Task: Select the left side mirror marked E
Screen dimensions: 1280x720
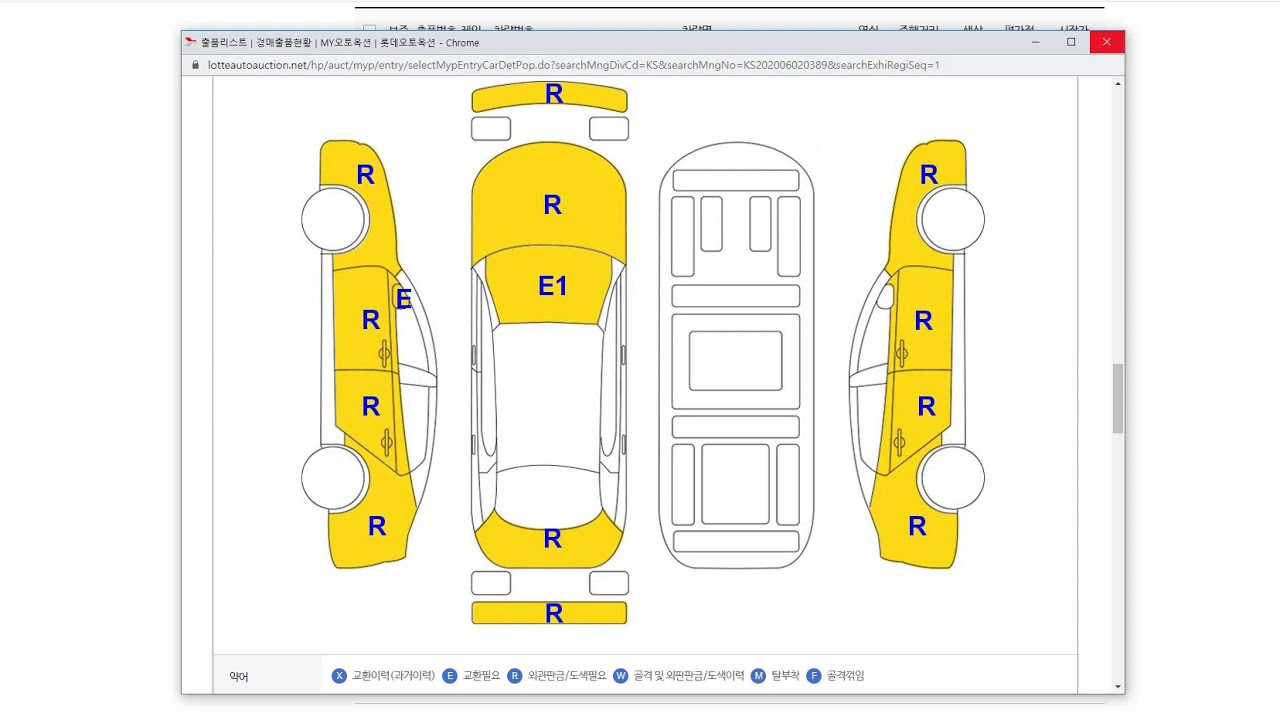Action: pyautogui.click(x=404, y=298)
